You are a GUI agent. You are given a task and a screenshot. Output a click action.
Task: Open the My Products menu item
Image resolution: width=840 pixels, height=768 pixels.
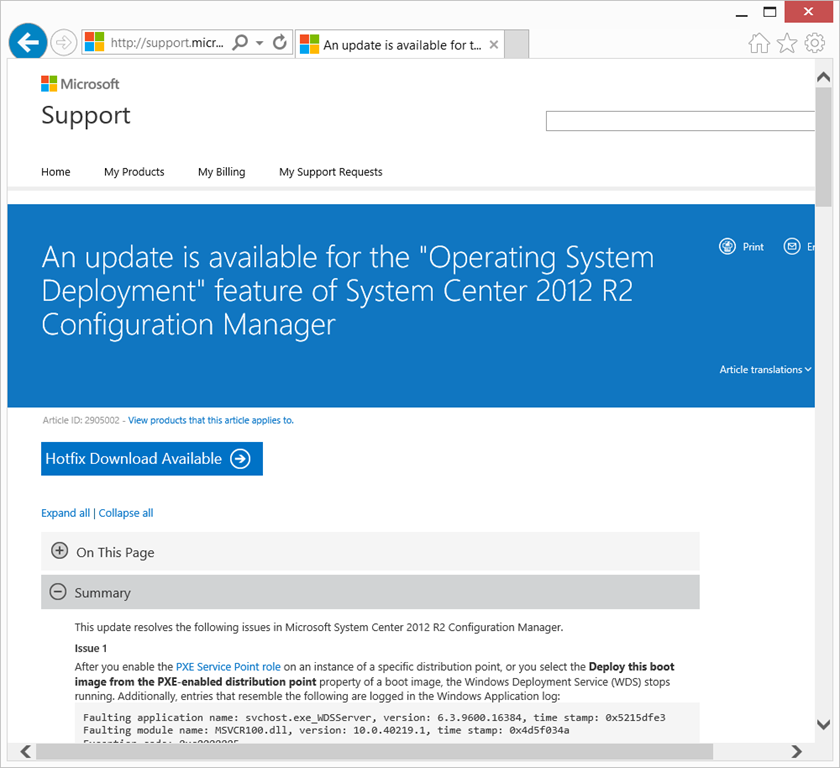click(x=134, y=172)
